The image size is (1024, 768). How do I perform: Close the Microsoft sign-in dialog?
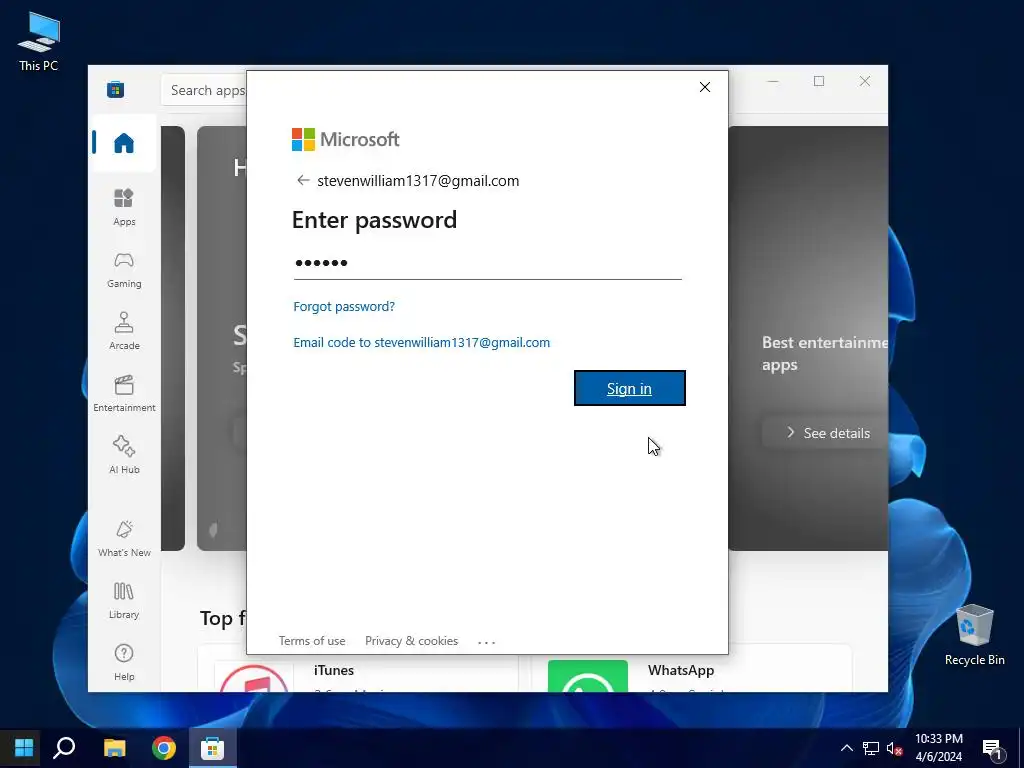click(x=705, y=87)
